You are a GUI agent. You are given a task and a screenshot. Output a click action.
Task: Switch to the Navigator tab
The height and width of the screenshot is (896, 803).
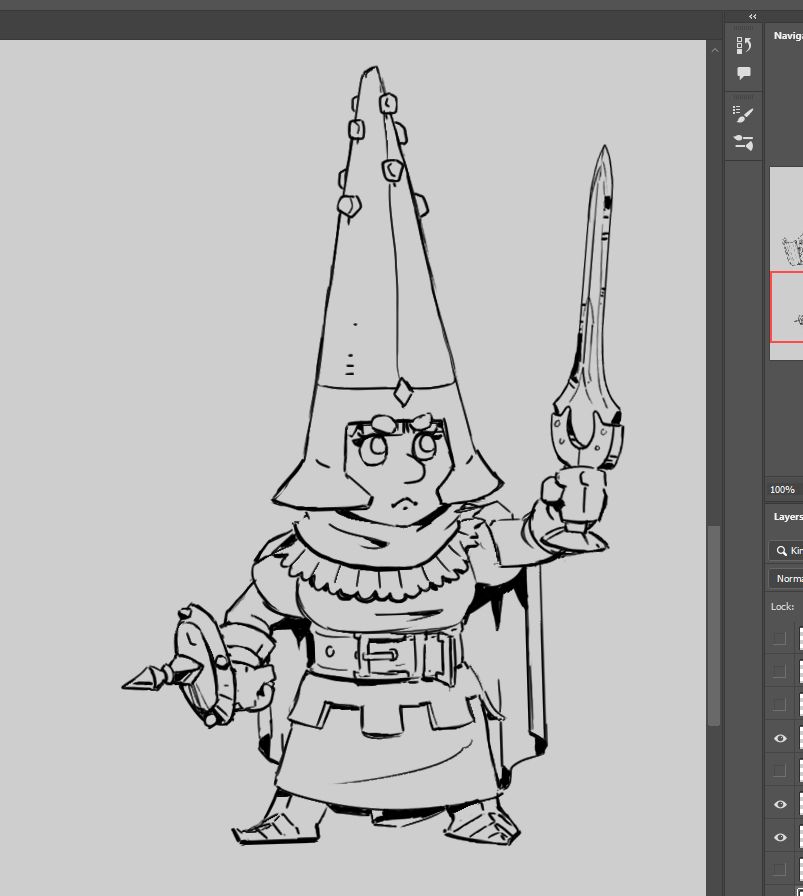(788, 34)
